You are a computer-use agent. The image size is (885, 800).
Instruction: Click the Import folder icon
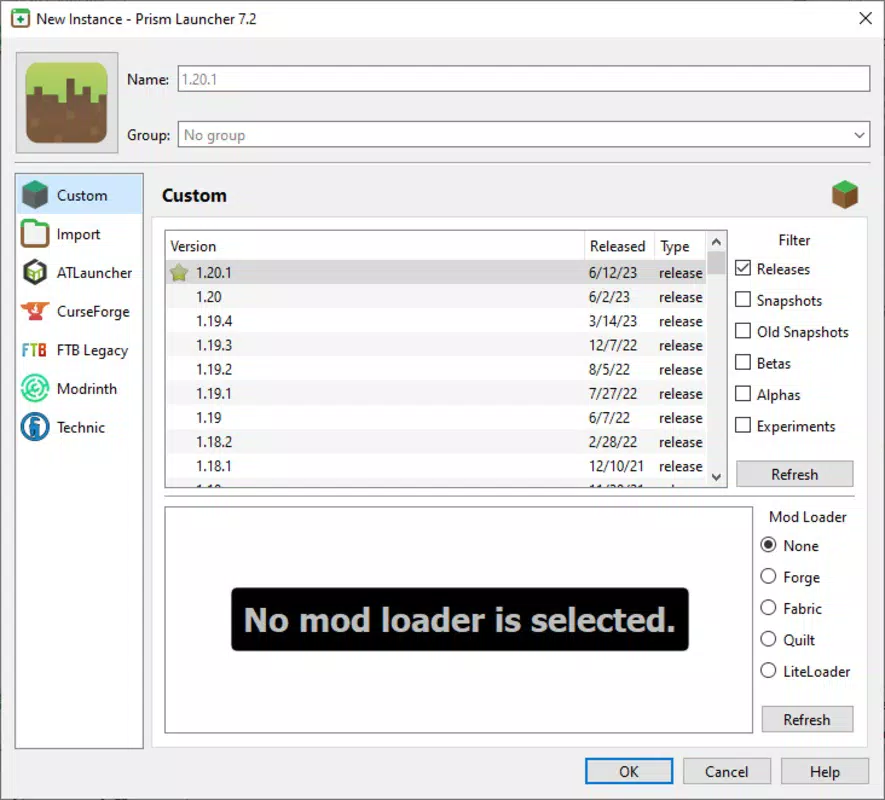click(35, 234)
